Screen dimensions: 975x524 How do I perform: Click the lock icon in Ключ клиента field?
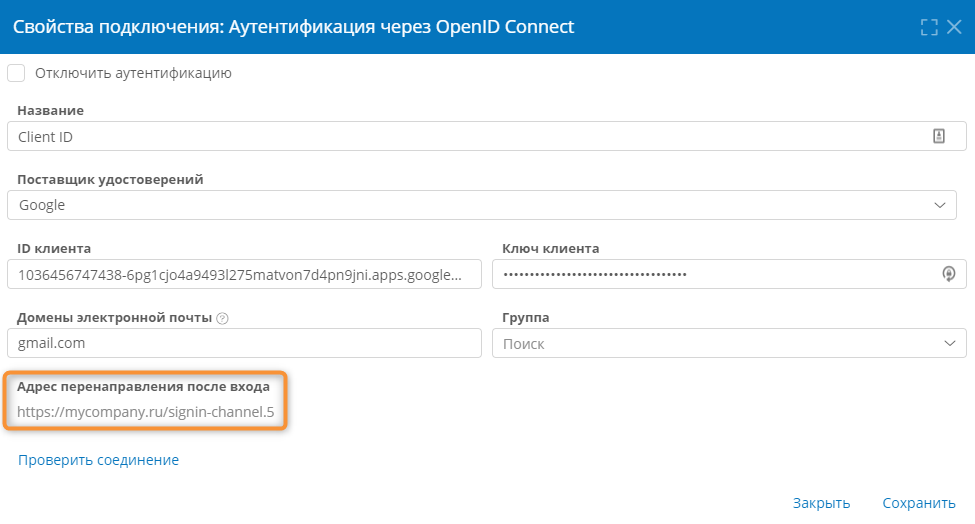(x=949, y=274)
